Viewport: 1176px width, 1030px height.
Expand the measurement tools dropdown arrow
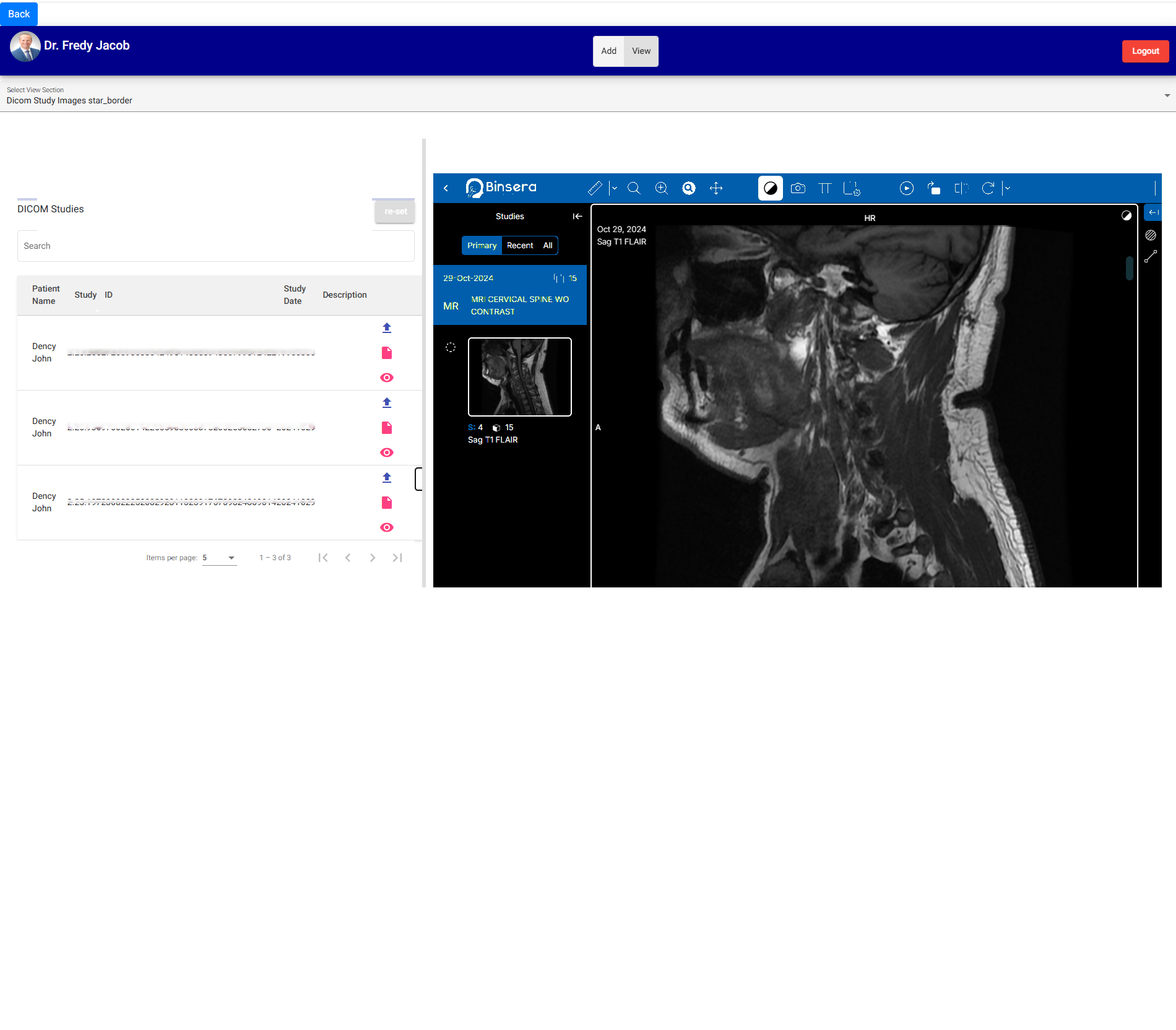(x=613, y=188)
